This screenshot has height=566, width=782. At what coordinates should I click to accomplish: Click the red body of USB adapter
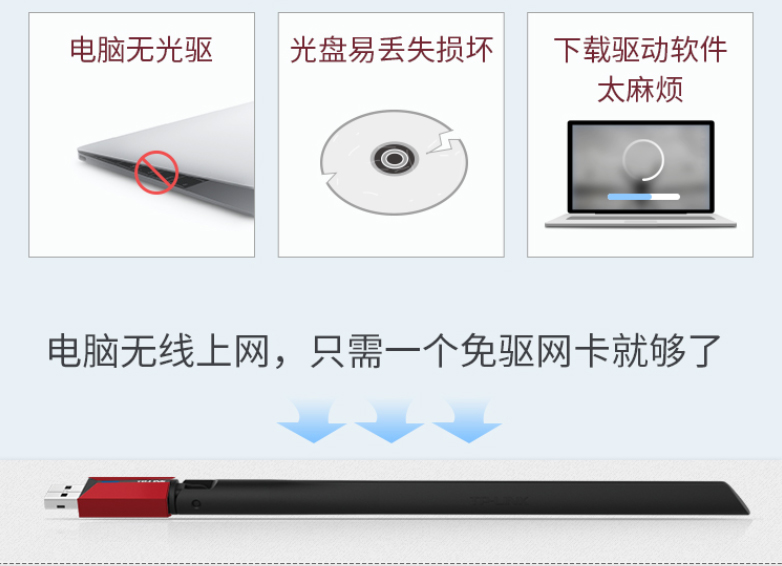(127, 497)
